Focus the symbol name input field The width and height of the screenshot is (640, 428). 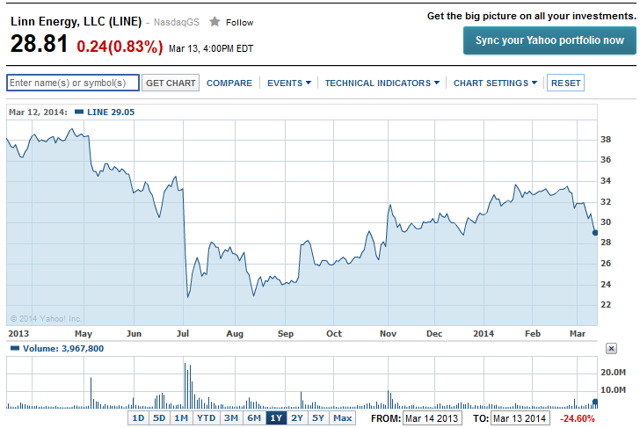[x=73, y=83]
